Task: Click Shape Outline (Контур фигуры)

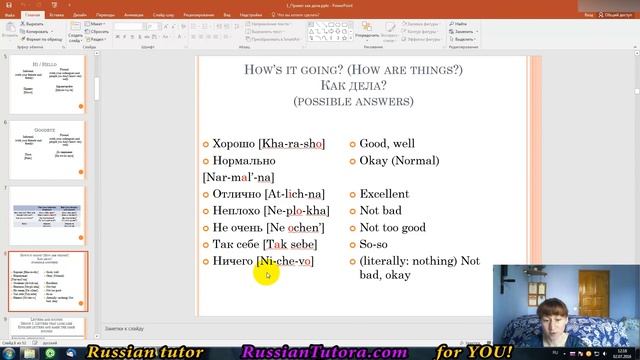Action: [x=419, y=31]
